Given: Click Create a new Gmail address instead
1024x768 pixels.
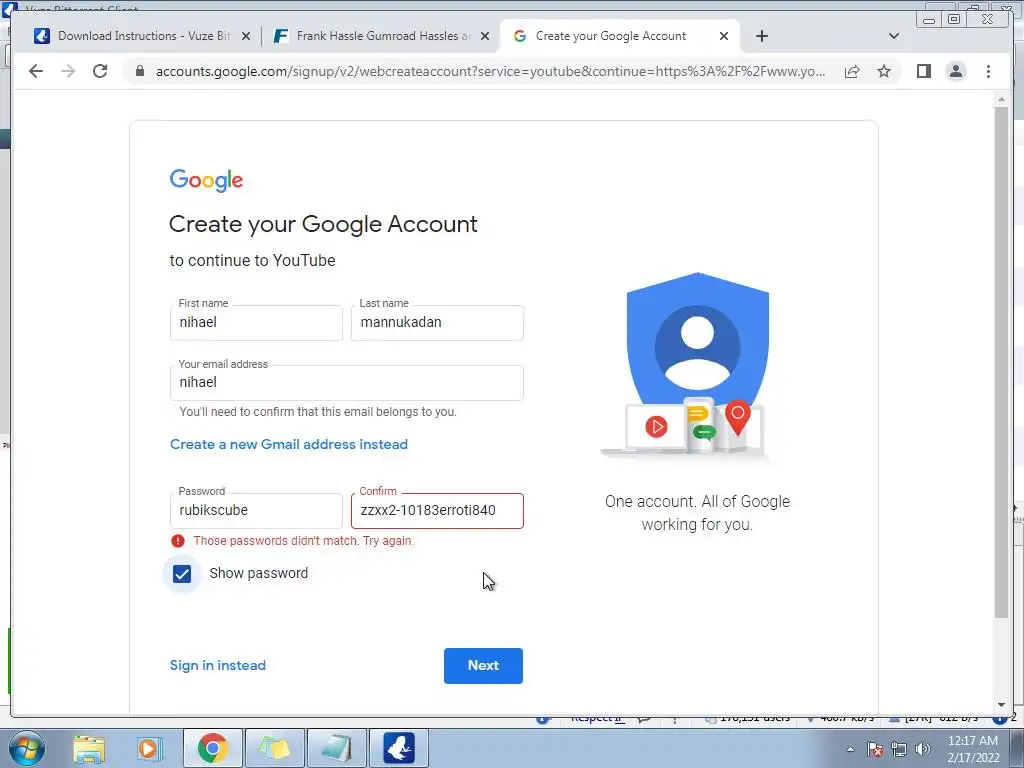Looking at the screenshot, I should [289, 444].
